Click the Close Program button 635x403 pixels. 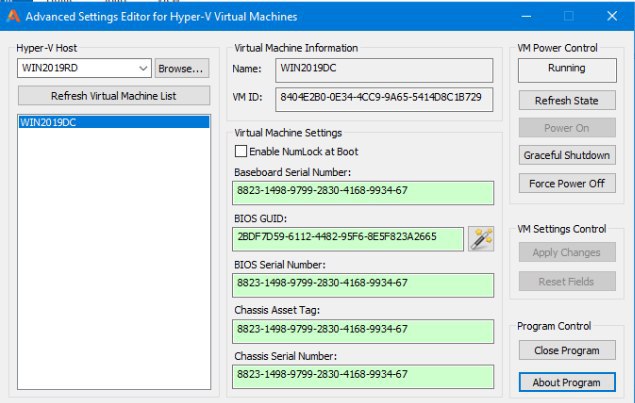(567, 350)
